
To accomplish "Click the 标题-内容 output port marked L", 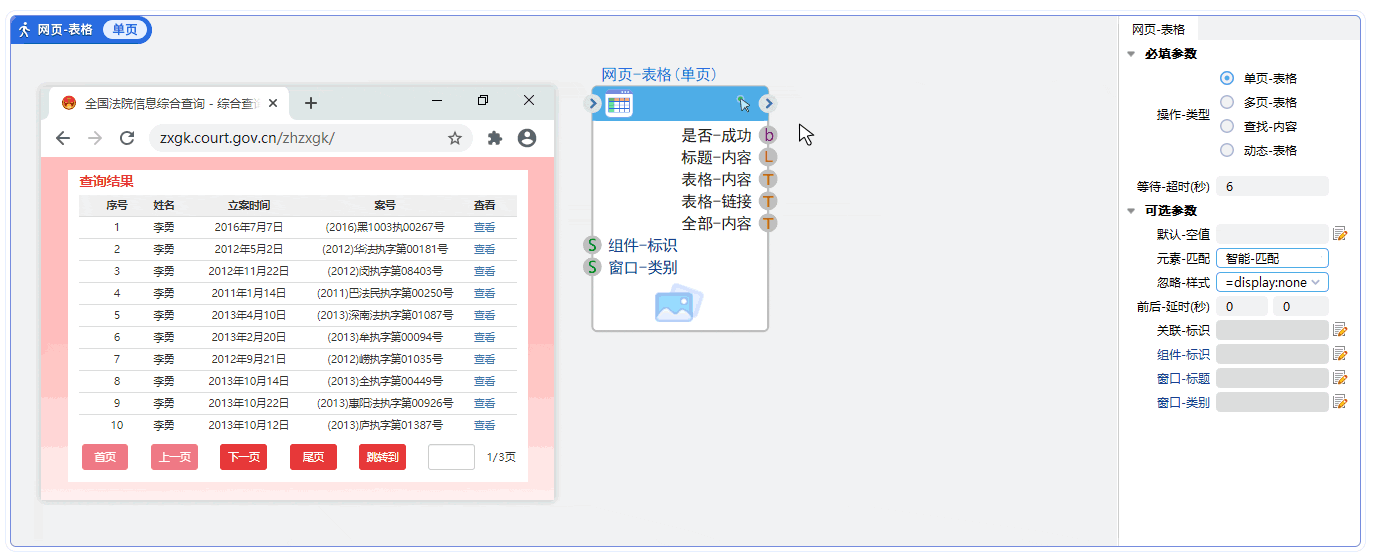I will click(768, 157).
